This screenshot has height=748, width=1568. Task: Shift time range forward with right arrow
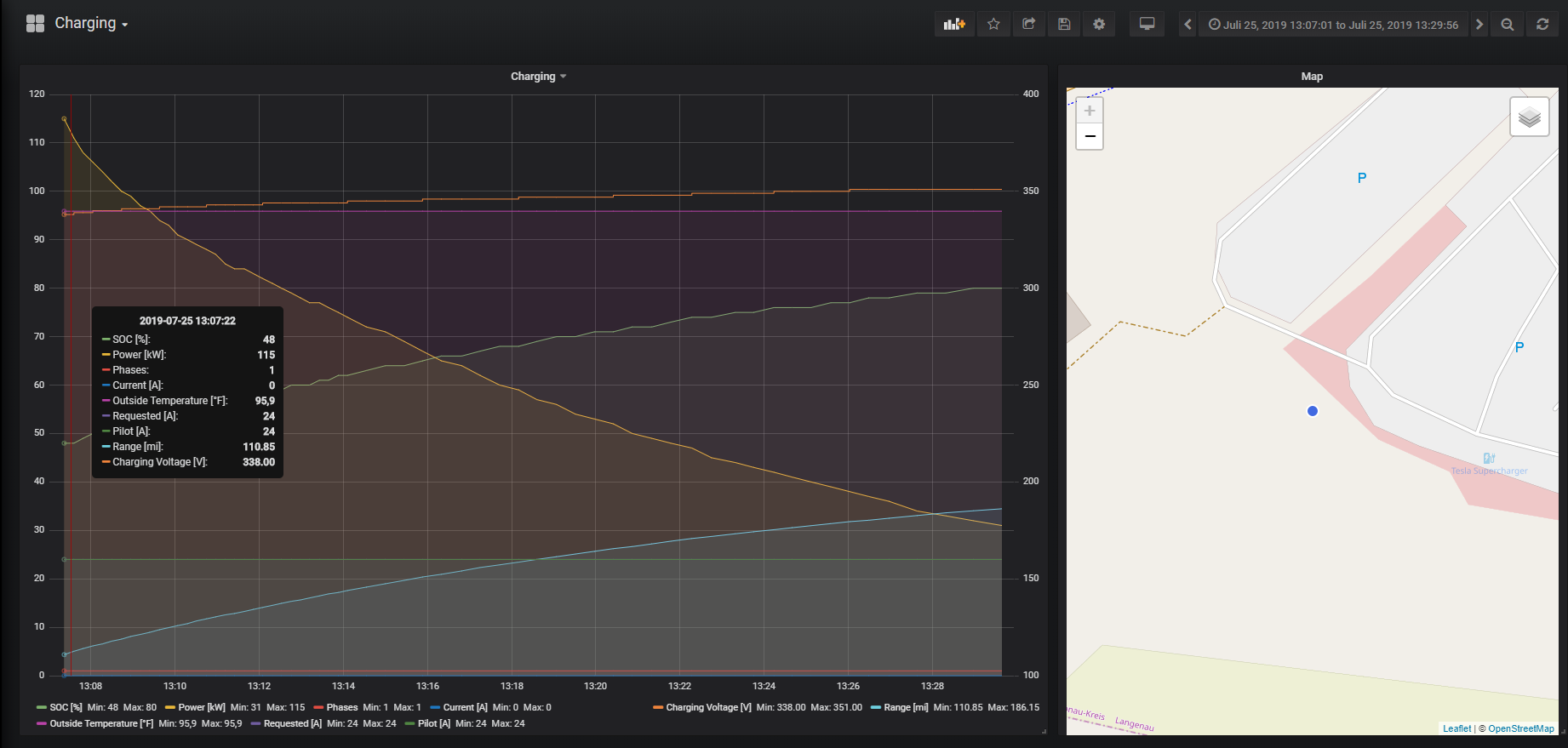click(1479, 24)
